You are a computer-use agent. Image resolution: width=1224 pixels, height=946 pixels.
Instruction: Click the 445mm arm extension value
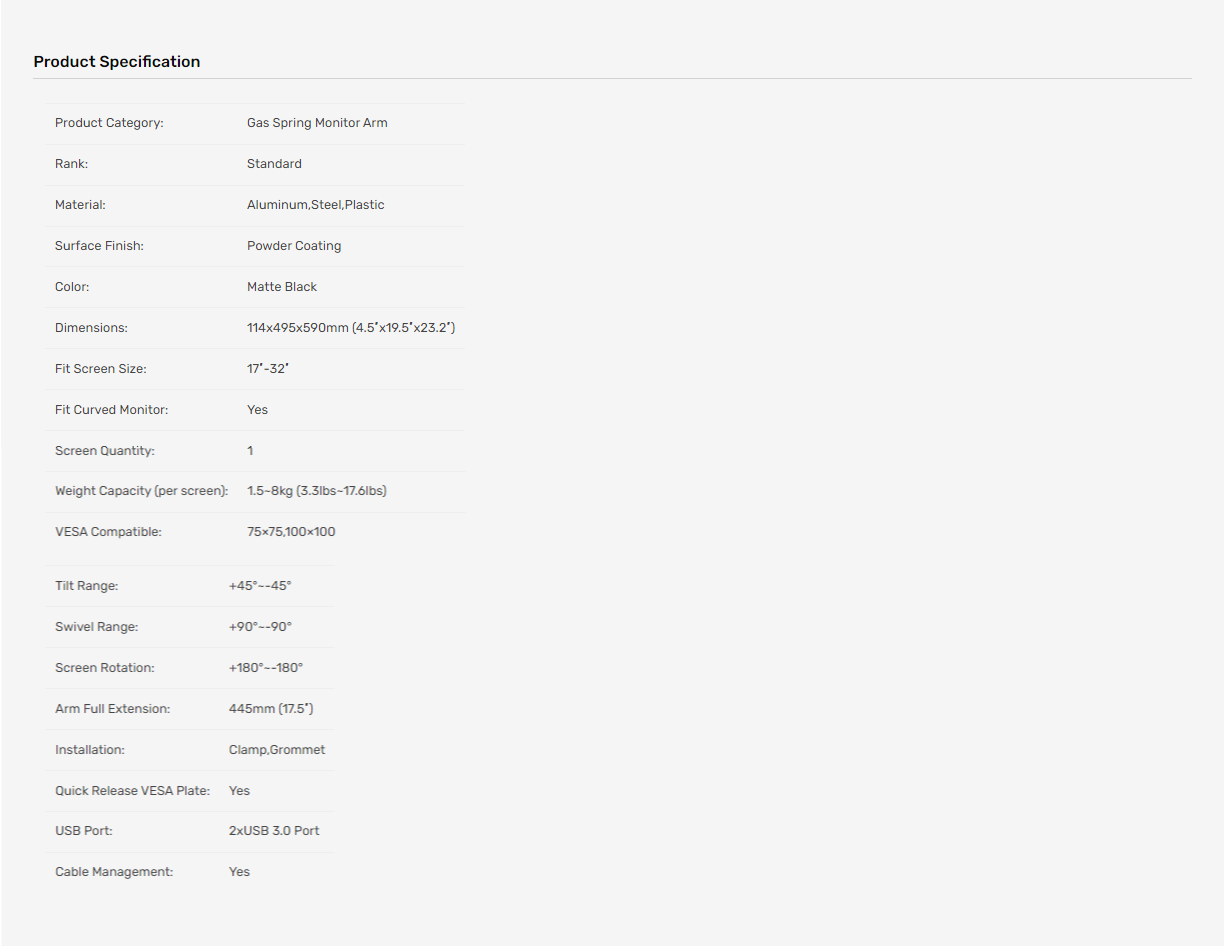271,709
